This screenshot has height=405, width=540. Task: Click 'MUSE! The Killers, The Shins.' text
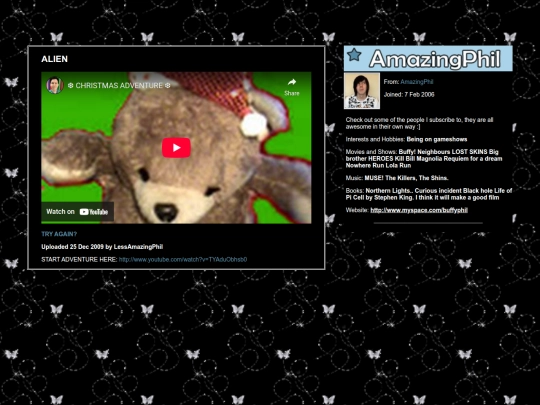(406, 178)
